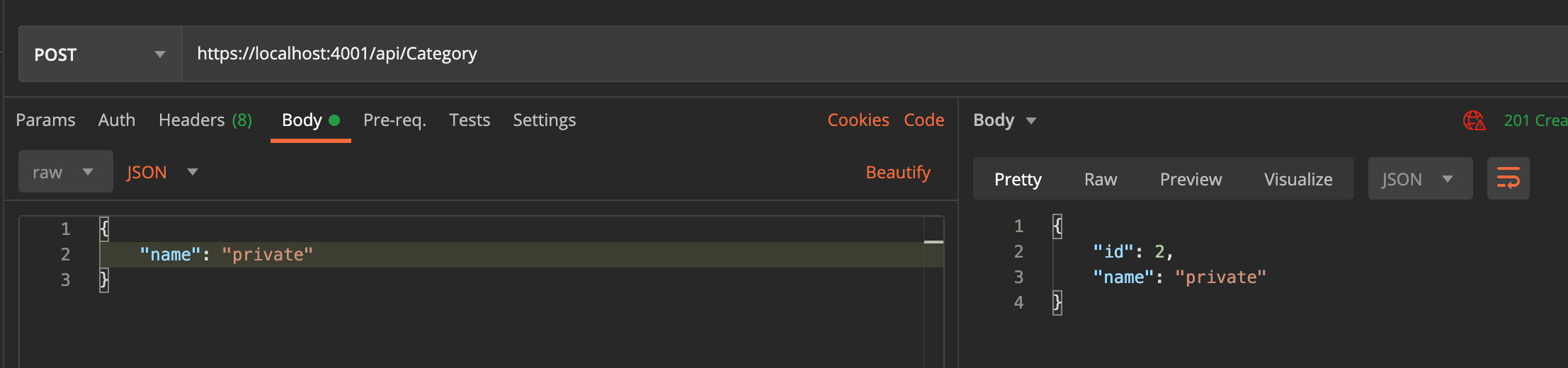Open the response JSON format dropdown
Image resolution: width=1568 pixels, height=368 pixels.
coord(1419,179)
